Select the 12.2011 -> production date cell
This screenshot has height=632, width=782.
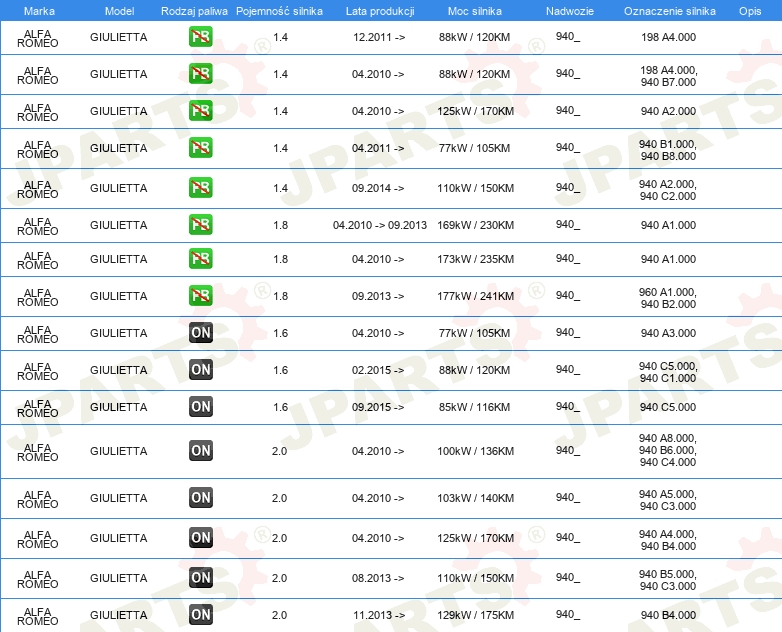pos(379,37)
